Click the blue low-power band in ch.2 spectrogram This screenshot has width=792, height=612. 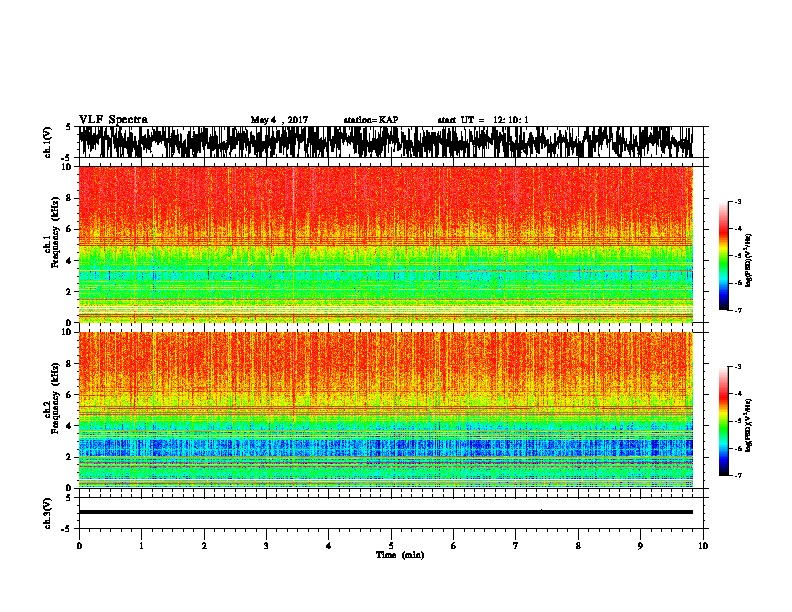[x=386, y=447]
